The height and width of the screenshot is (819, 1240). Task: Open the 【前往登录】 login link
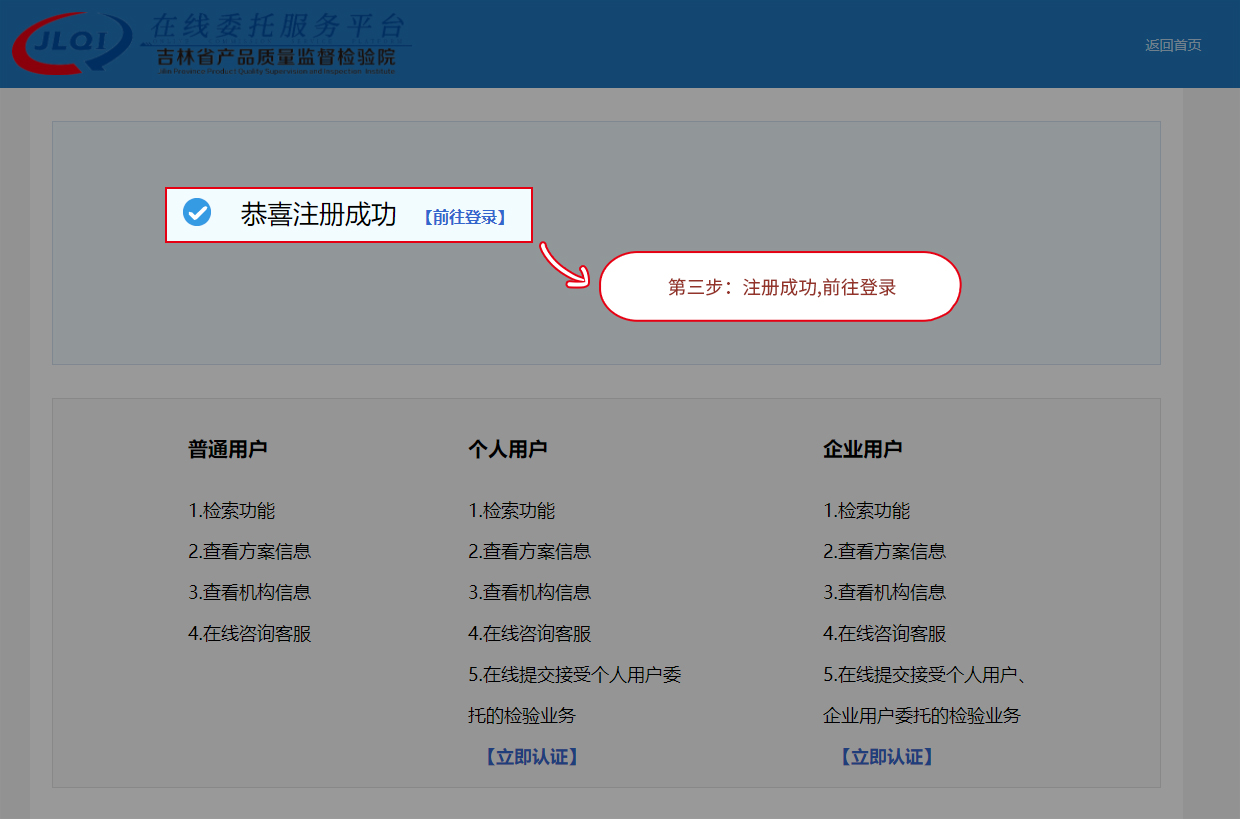(464, 217)
